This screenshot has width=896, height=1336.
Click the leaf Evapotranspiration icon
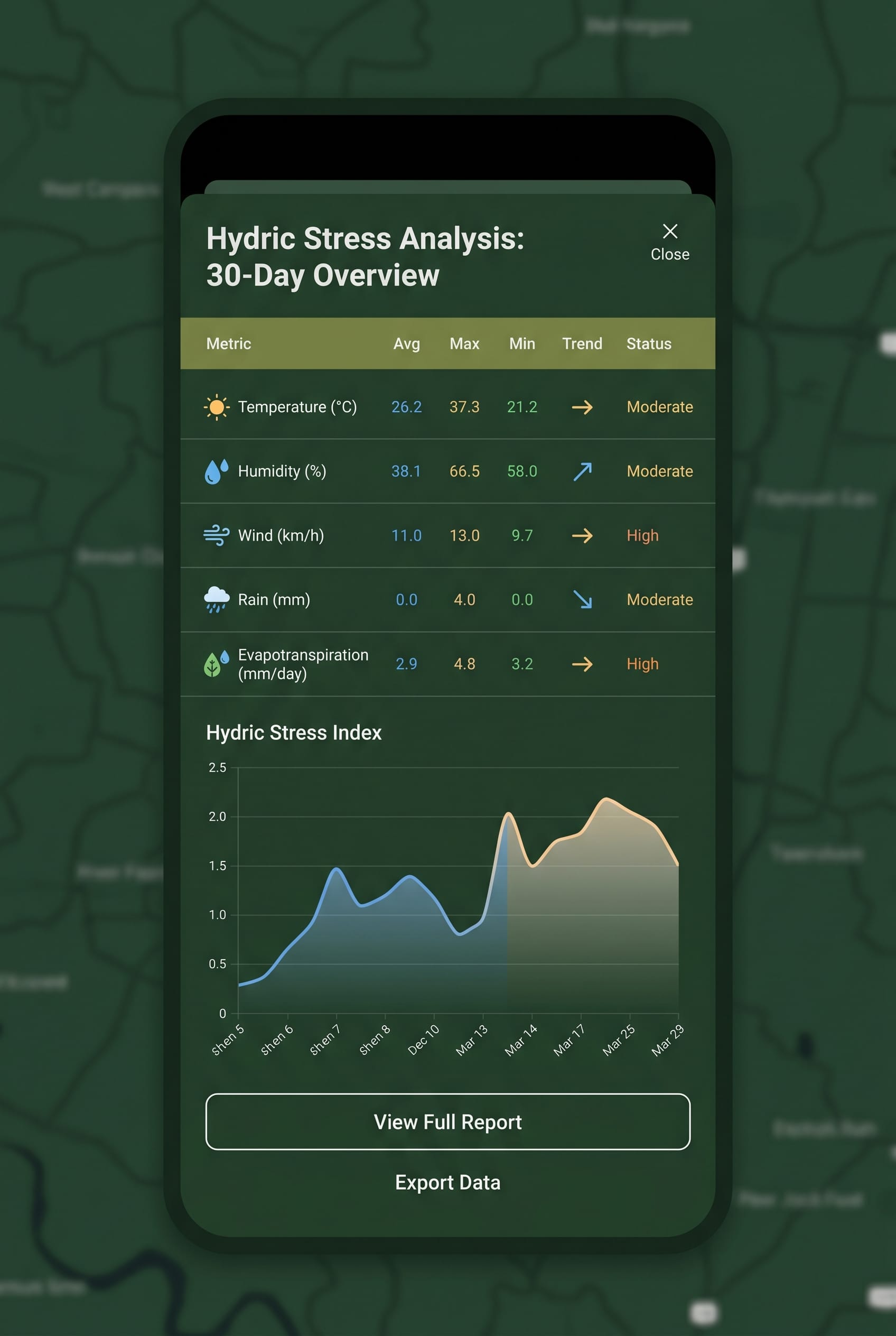pos(216,664)
